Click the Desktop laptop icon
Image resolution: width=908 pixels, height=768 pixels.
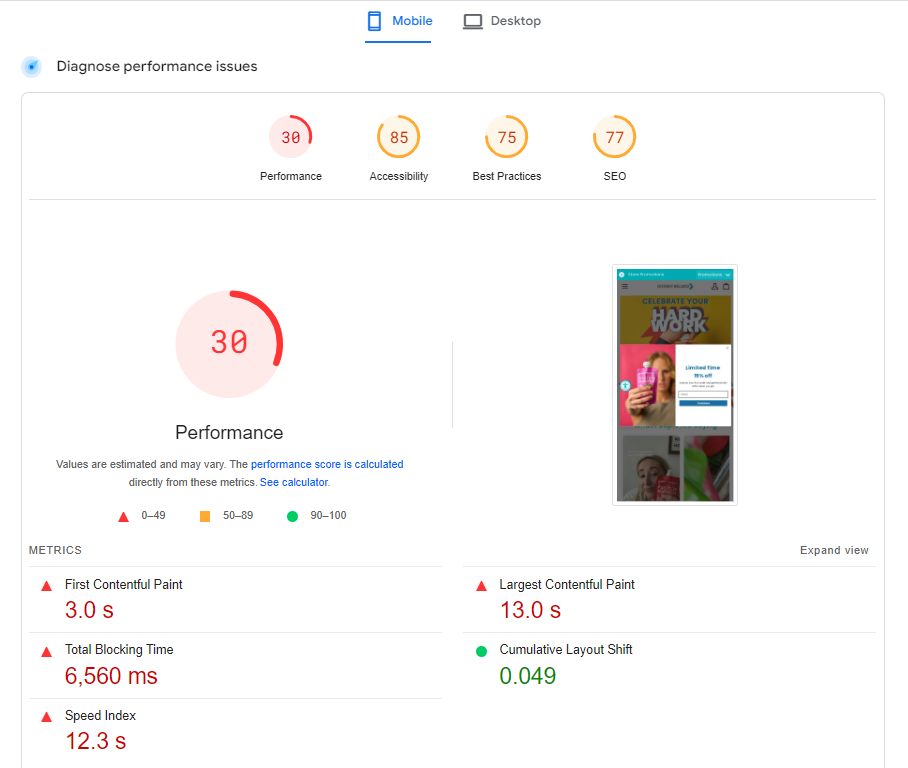pos(473,21)
